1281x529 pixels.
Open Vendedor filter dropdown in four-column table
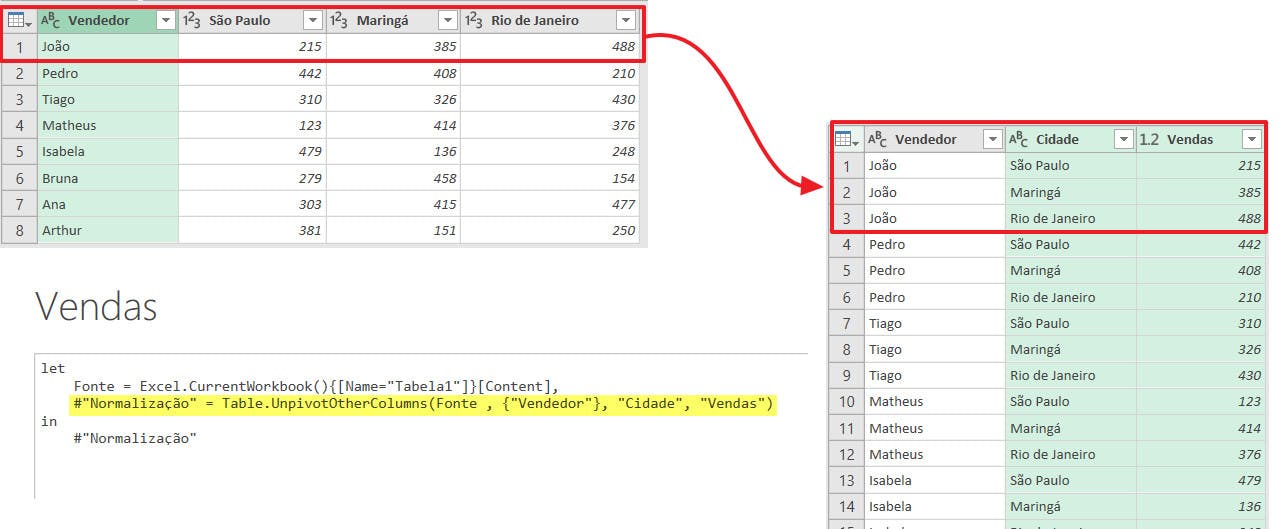166,20
